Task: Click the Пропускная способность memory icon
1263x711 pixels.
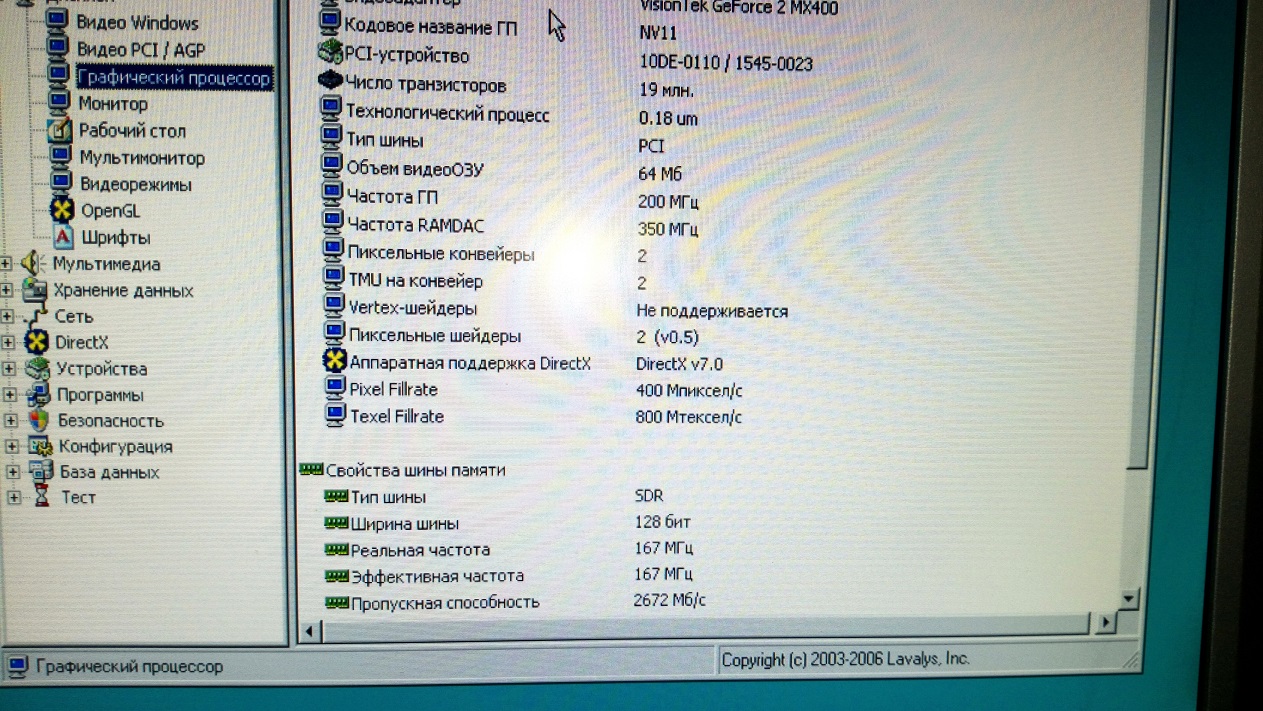Action: (337, 603)
